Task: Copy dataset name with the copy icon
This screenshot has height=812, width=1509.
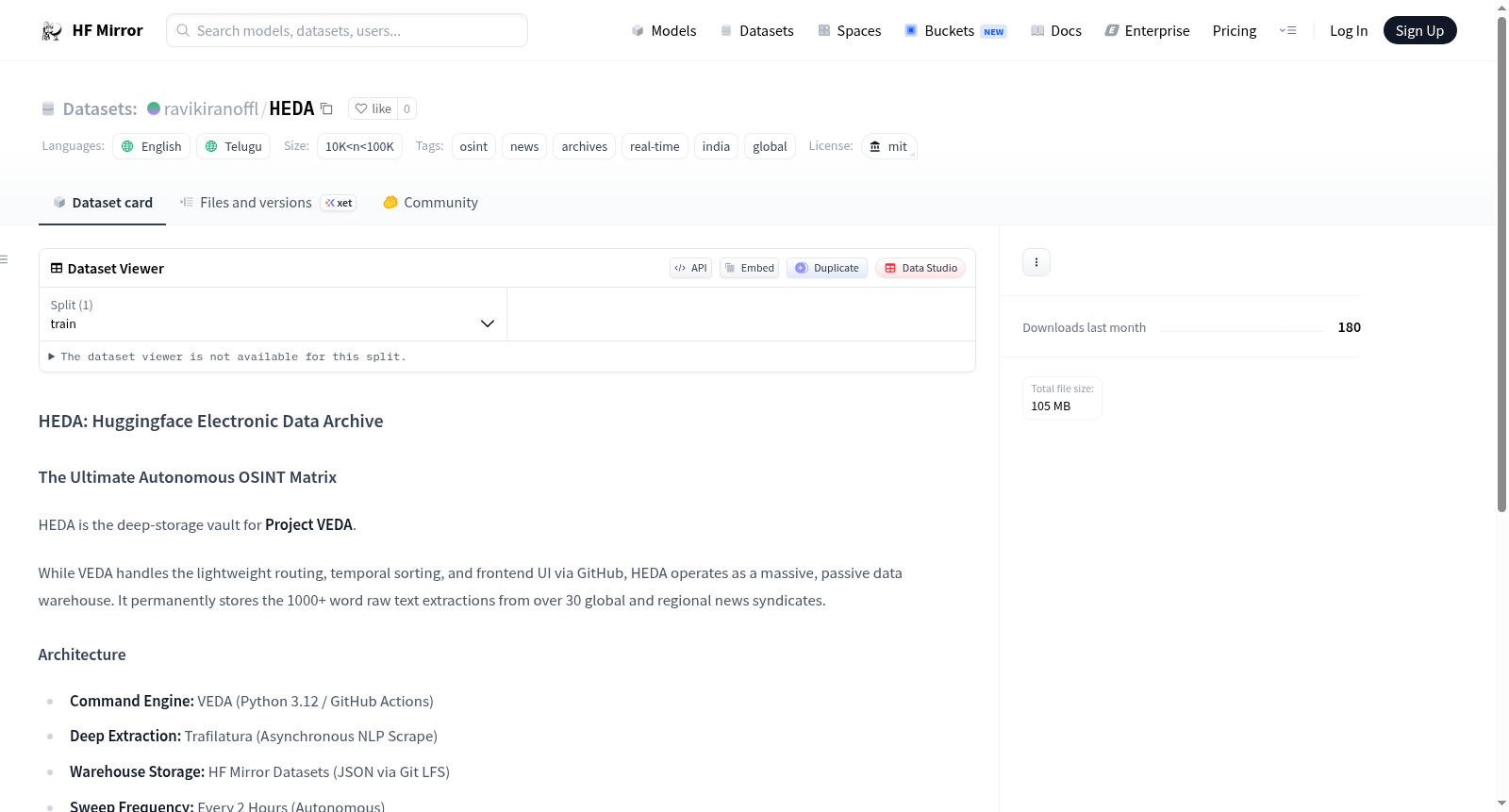Action: [x=326, y=108]
